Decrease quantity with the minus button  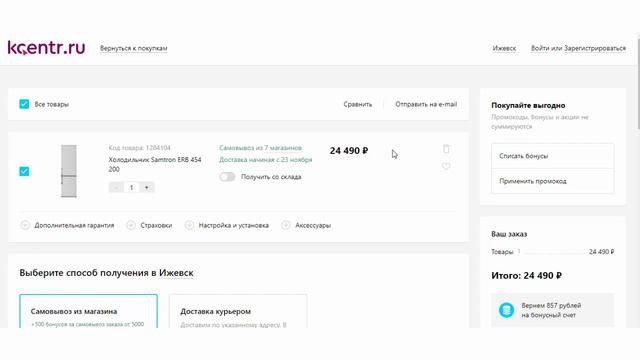click(x=116, y=187)
